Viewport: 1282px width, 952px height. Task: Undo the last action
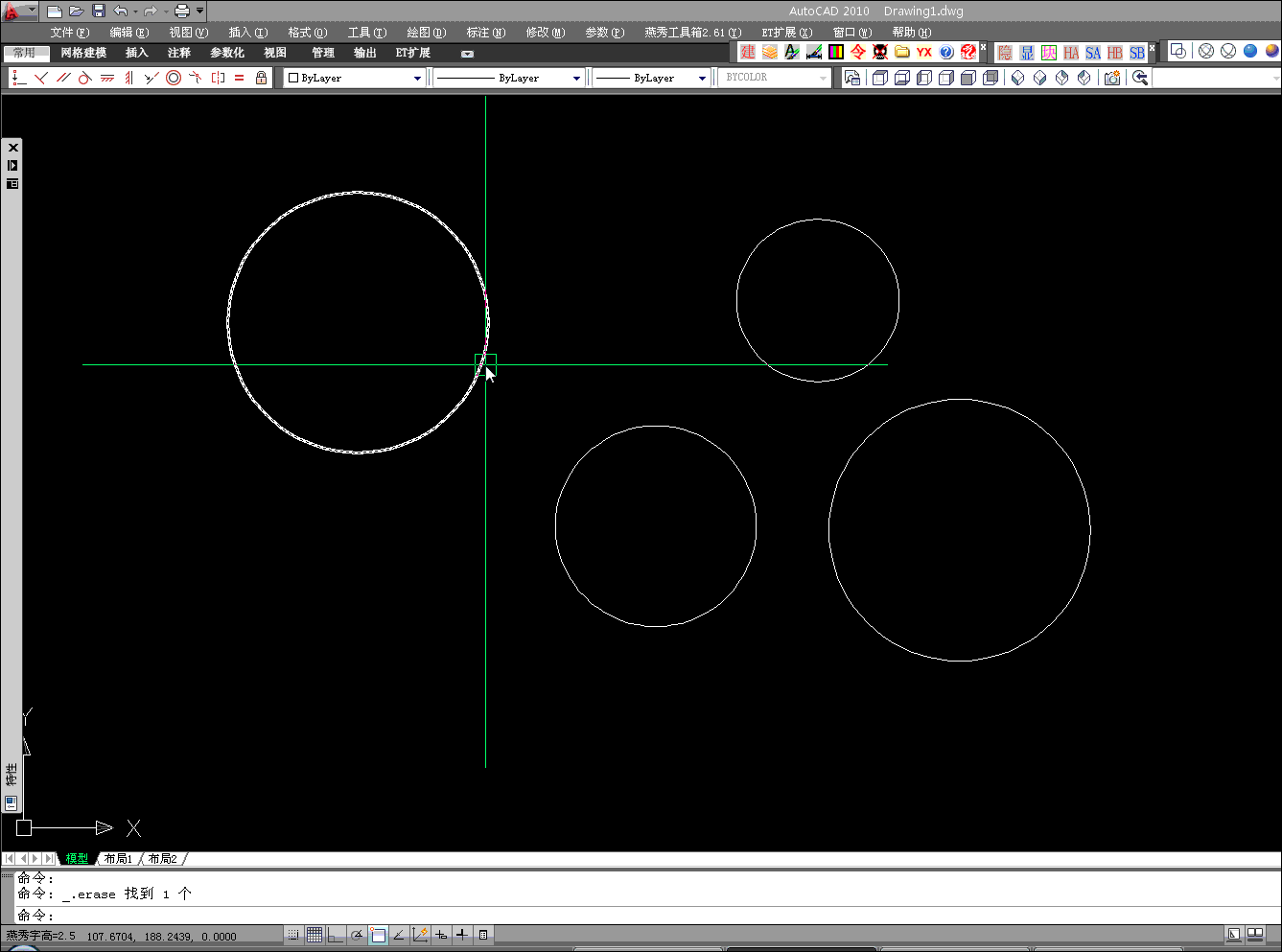pyautogui.click(x=121, y=12)
